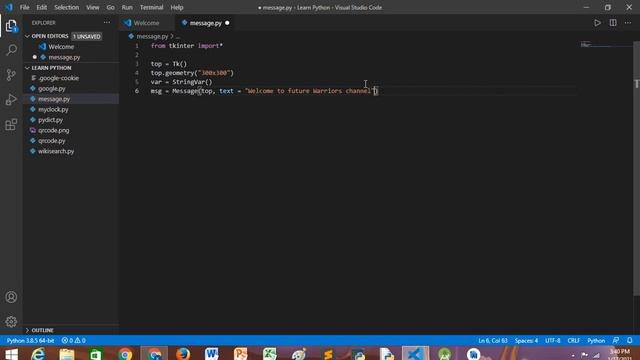Viewport: 640px width, 360px height.
Task: Open notifications bell in status bar
Action: point(630,340)
